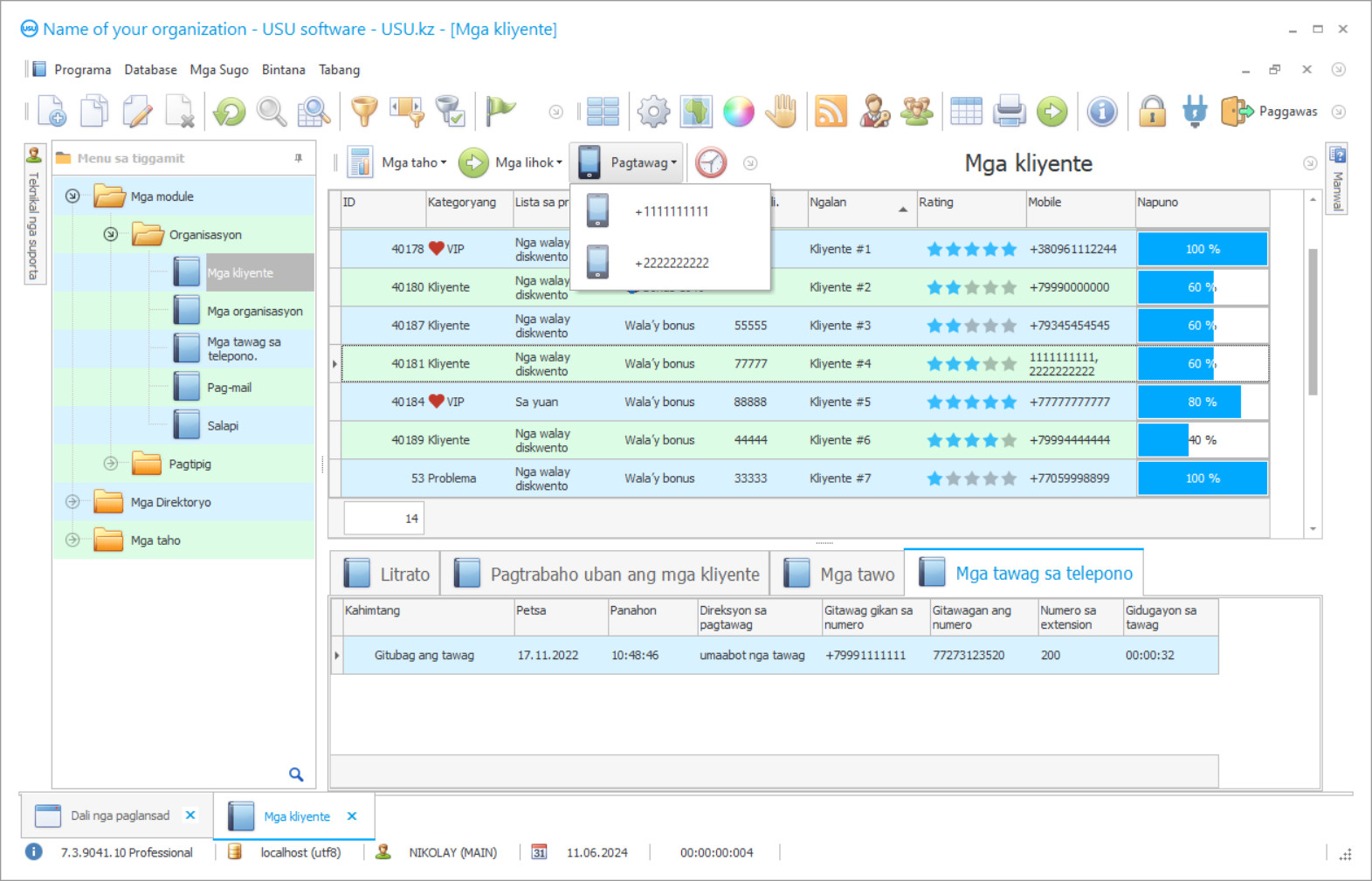Open the Mga lihok dropdown
The width and height of the screenshot is (1372, 881).
527,162
